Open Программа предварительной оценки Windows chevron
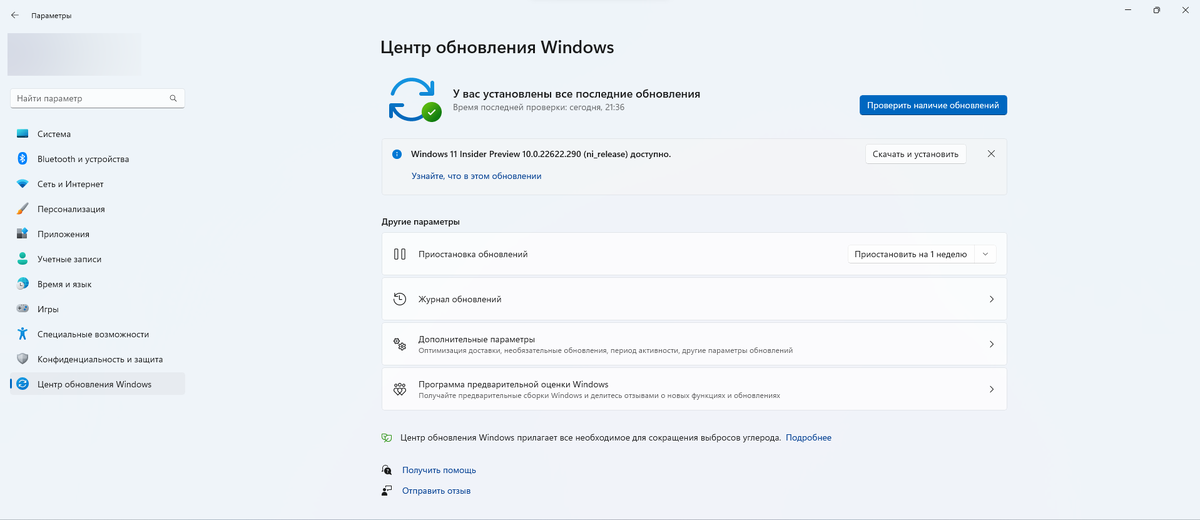Viewport: 1200px width, 520px height. coord(991,389)
